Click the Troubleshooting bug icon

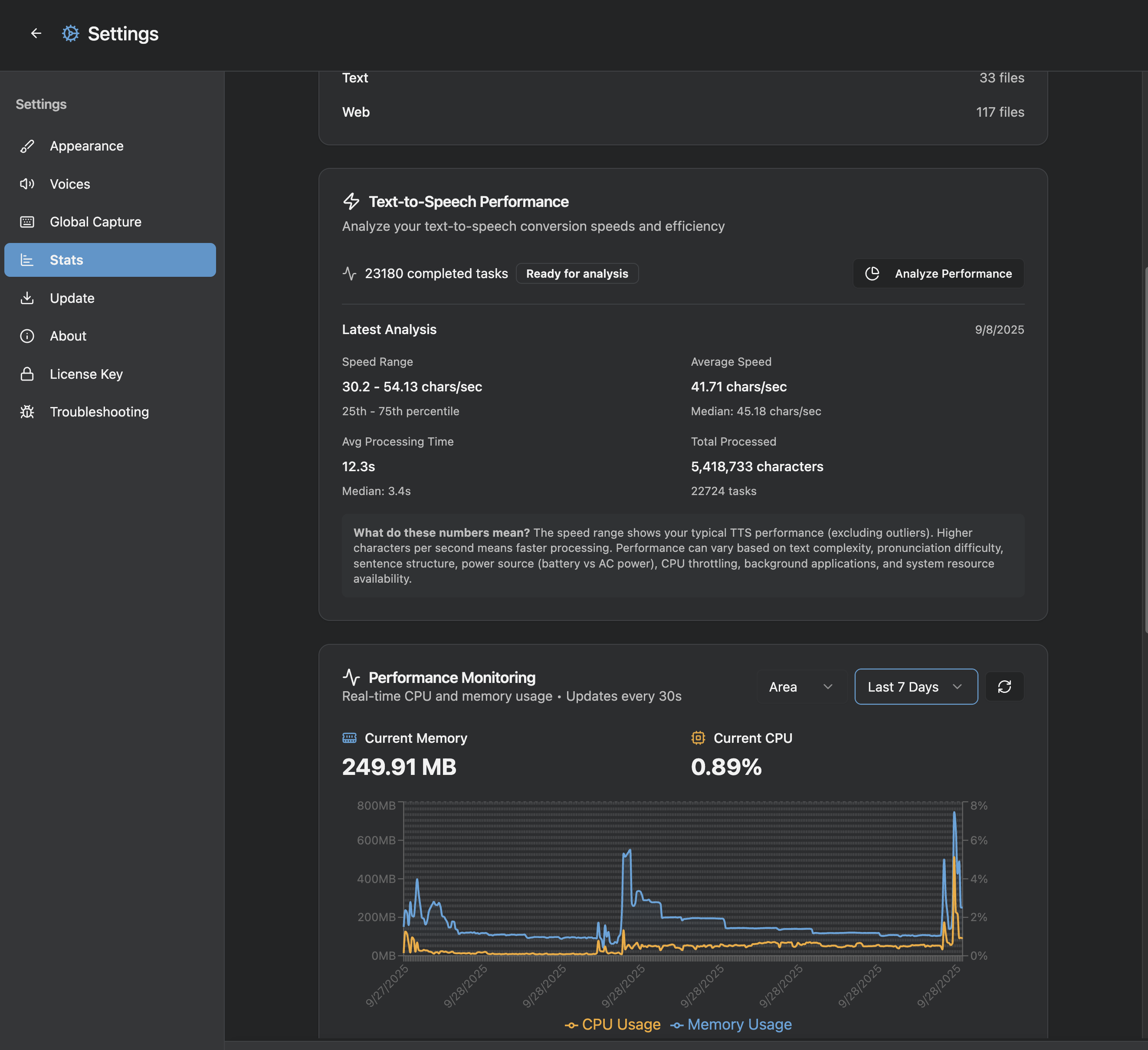click(x=27, y=412)
